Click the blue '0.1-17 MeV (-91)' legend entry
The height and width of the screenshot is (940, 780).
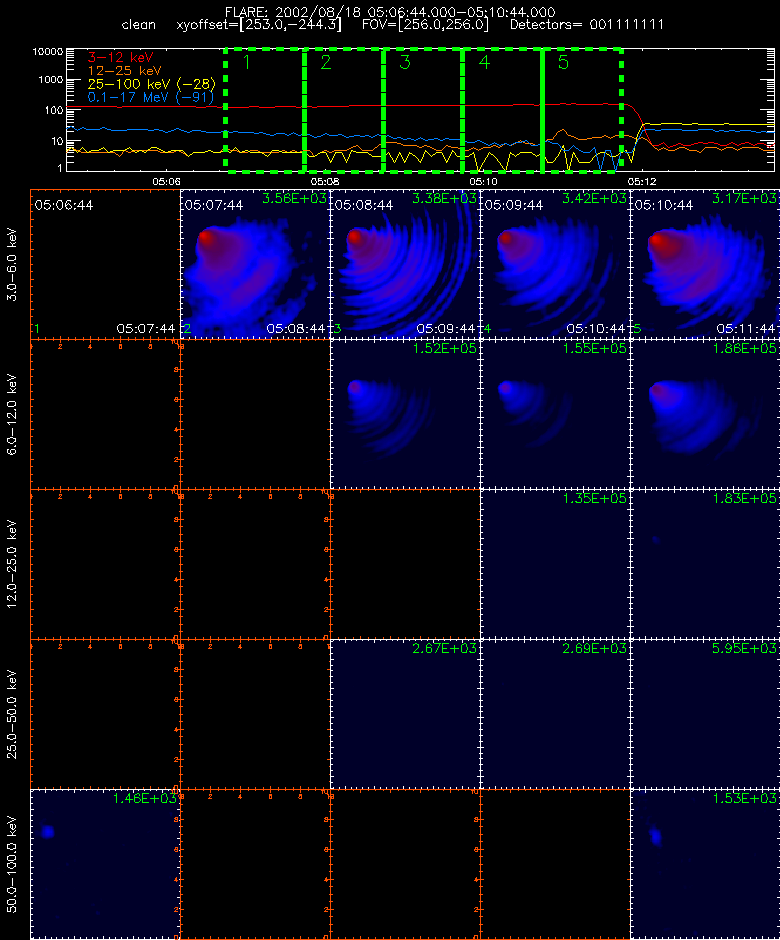coord(150,97)
